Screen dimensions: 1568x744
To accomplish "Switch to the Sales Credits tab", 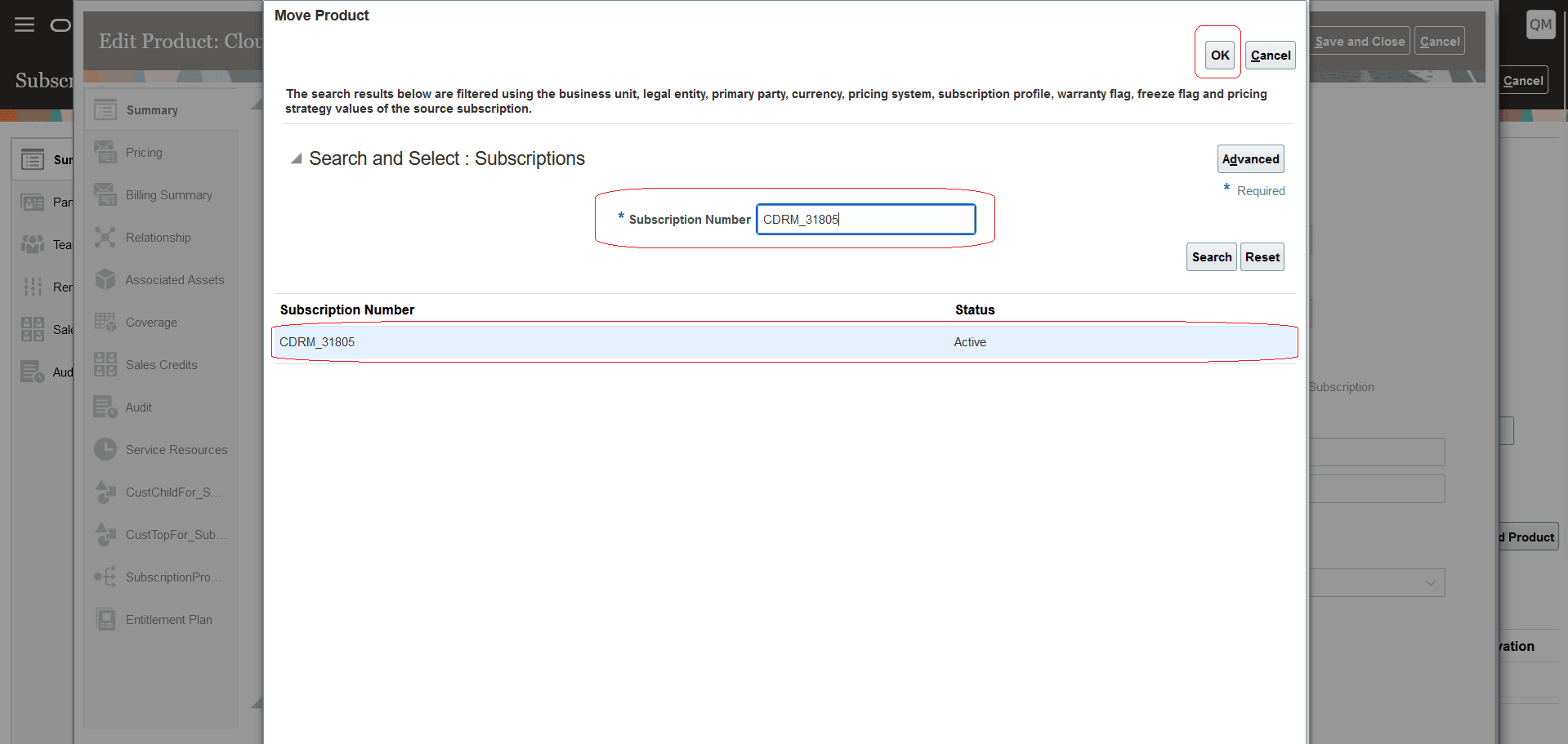I will coord(162,365).
